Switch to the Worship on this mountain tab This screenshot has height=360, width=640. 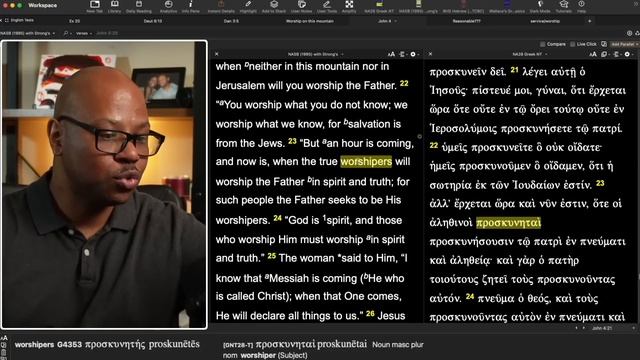pos(310,21)
